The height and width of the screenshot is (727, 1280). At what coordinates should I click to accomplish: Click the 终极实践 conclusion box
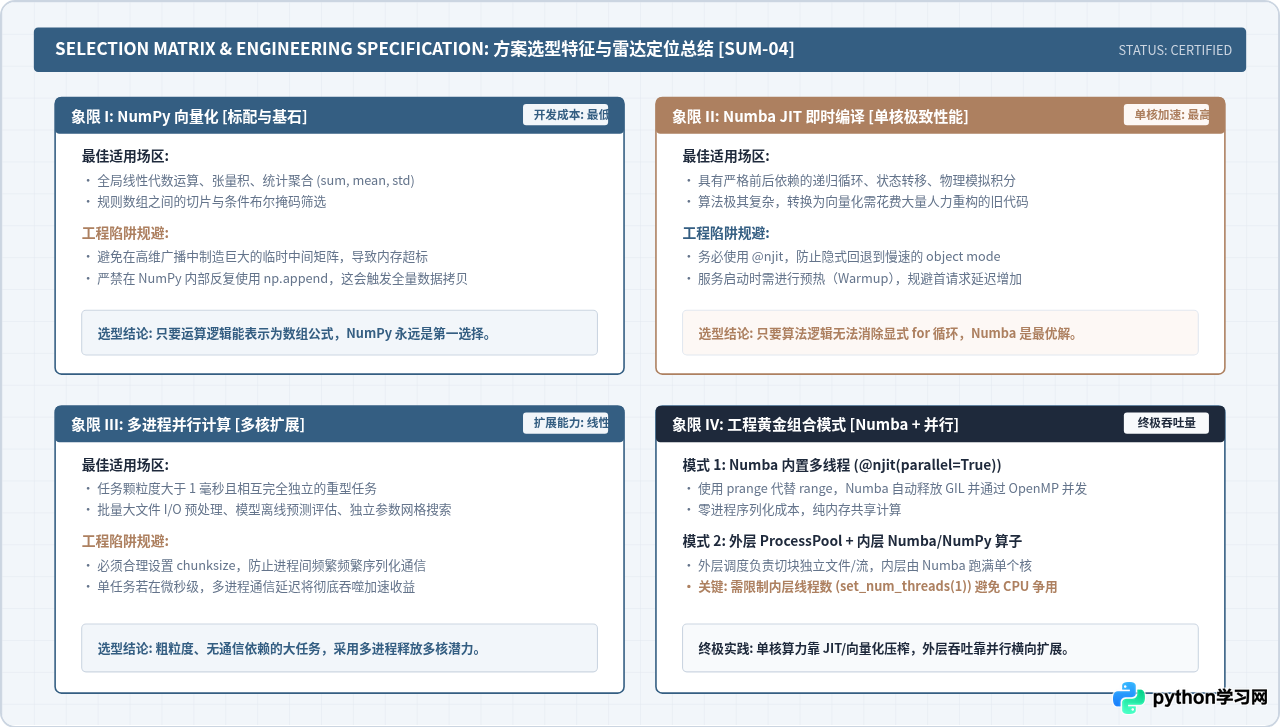(940, 648)
